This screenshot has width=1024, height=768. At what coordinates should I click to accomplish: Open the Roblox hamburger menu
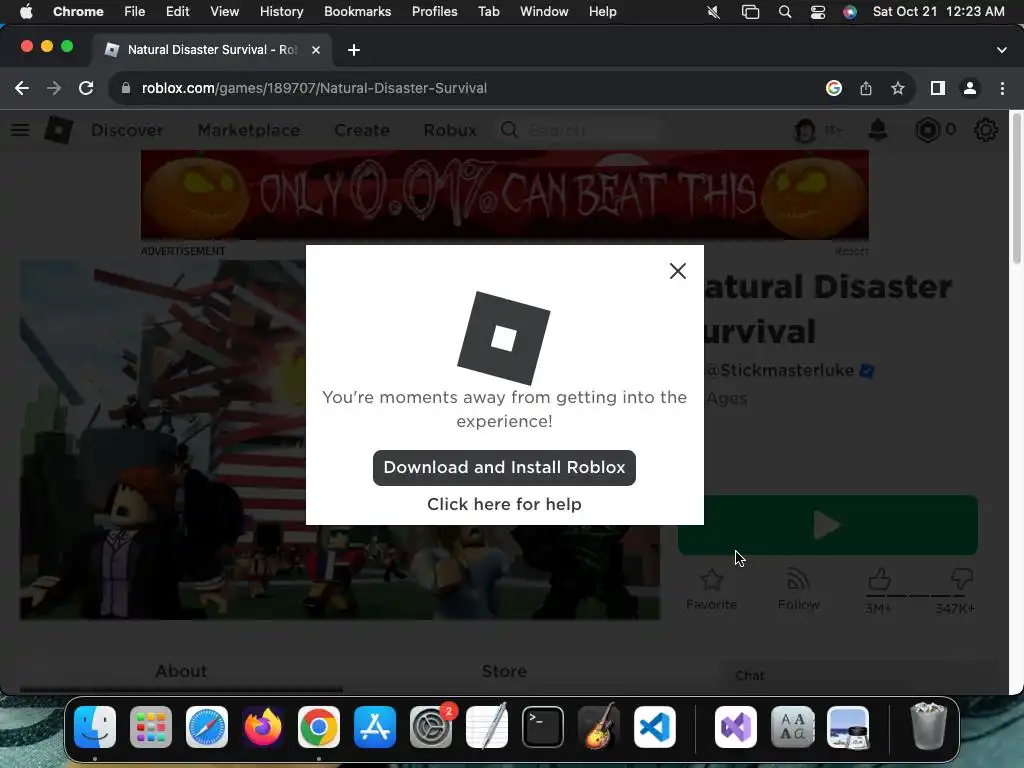[20, 130]
